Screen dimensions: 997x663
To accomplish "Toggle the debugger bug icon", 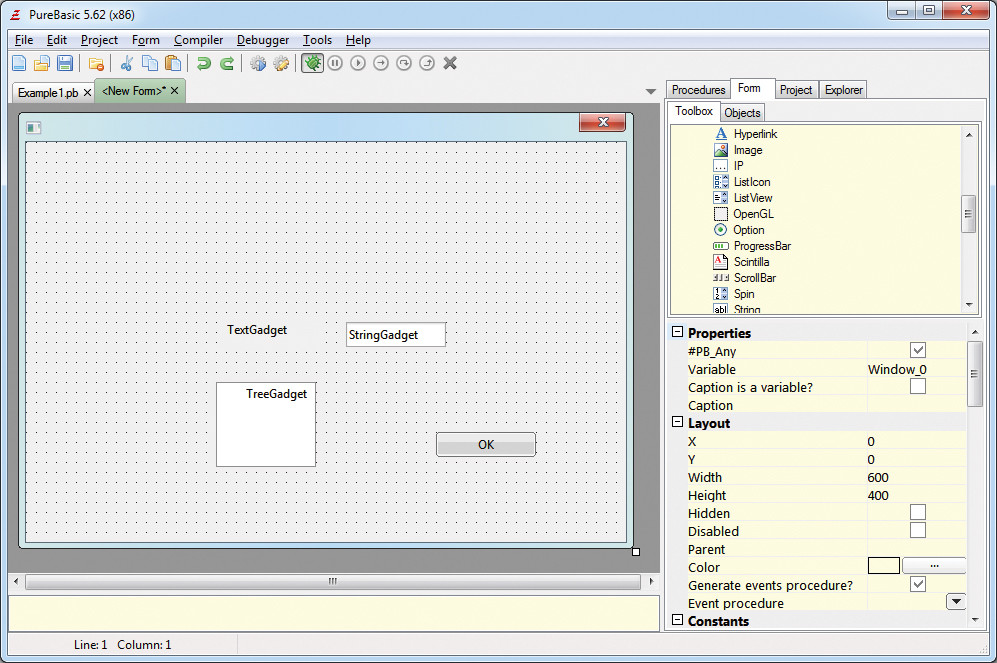I will point(312,64).
